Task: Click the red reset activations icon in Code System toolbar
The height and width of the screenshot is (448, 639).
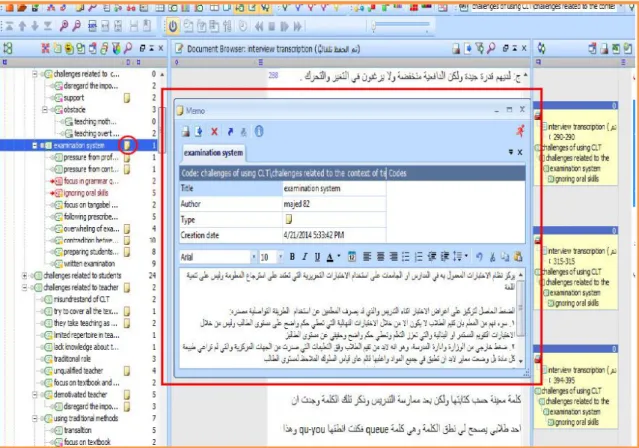Action: 45,49
